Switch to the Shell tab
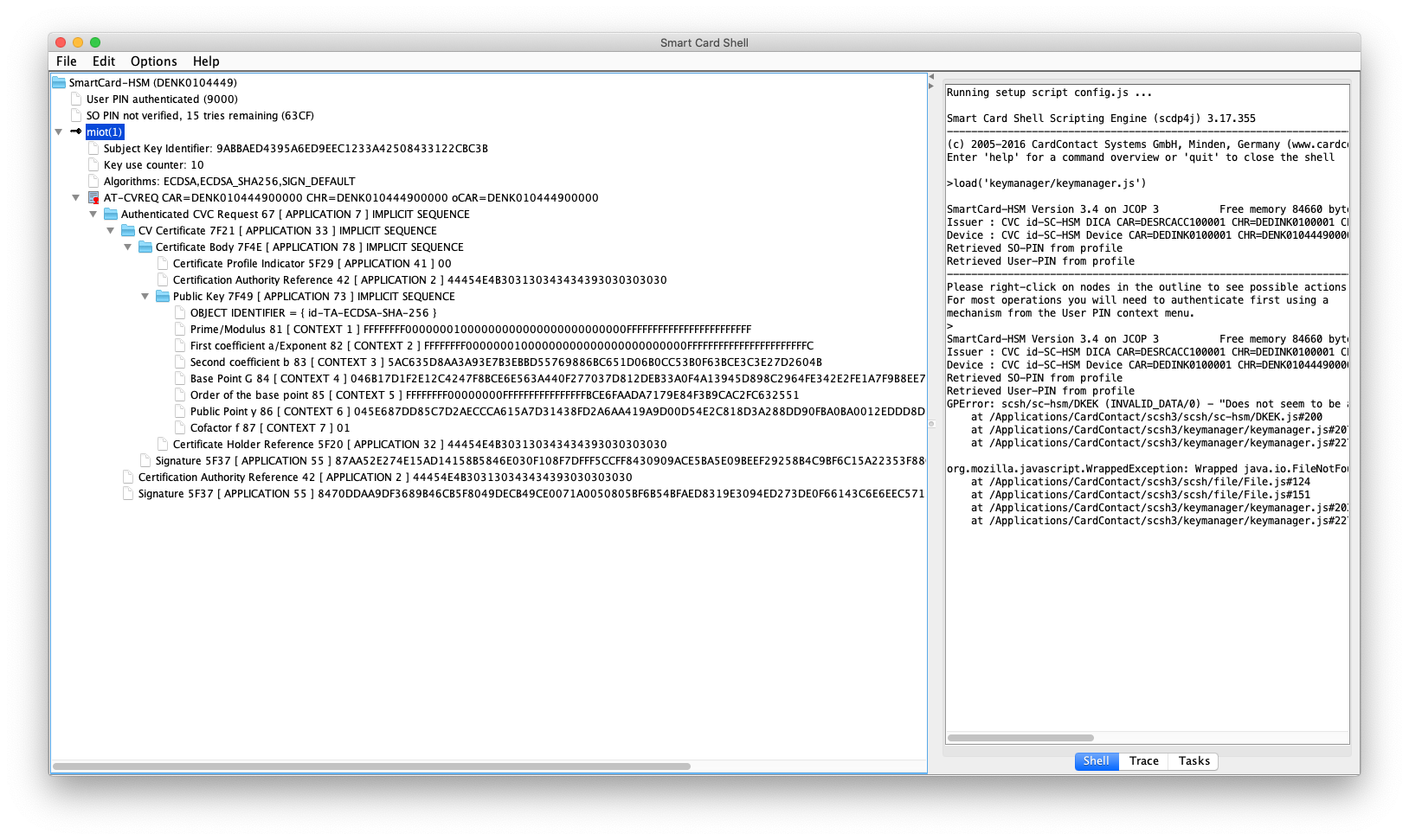 (x=1097, y=761)
